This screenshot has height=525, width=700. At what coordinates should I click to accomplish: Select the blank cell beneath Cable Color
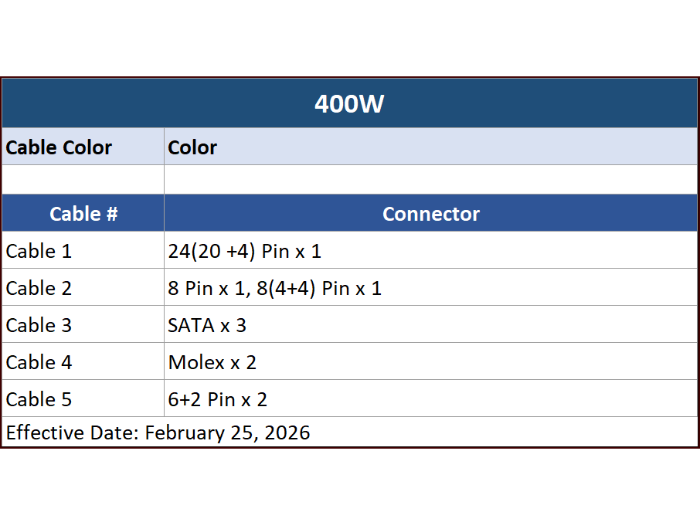[x=83, y=179]
